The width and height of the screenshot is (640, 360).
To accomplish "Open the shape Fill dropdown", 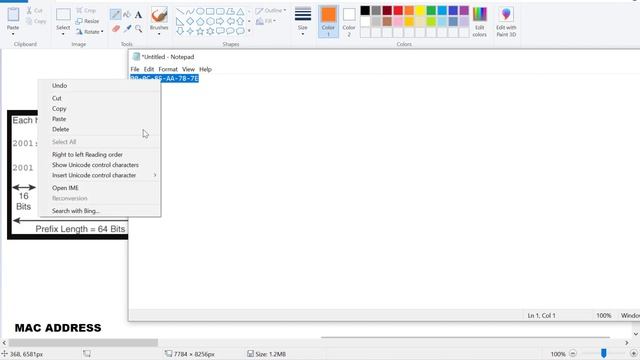I will [x=266, y=21].
